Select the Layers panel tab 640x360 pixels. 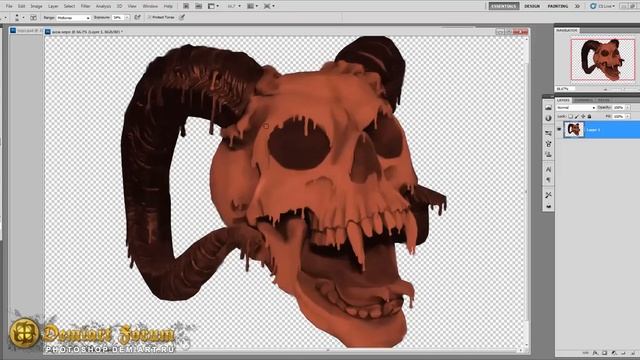(563, 100)
